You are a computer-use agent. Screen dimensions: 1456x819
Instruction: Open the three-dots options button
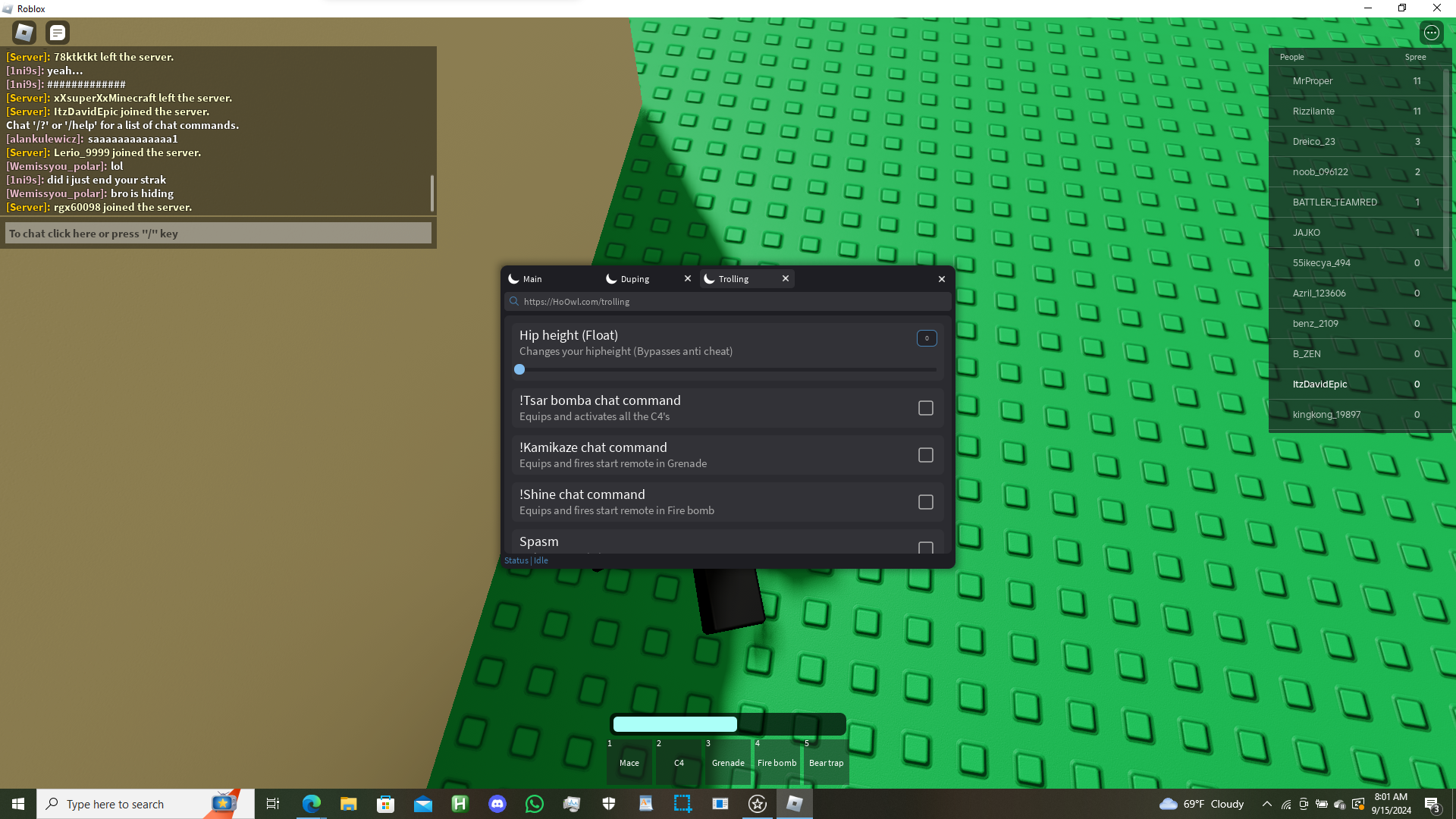click(x=1431, y=33)
